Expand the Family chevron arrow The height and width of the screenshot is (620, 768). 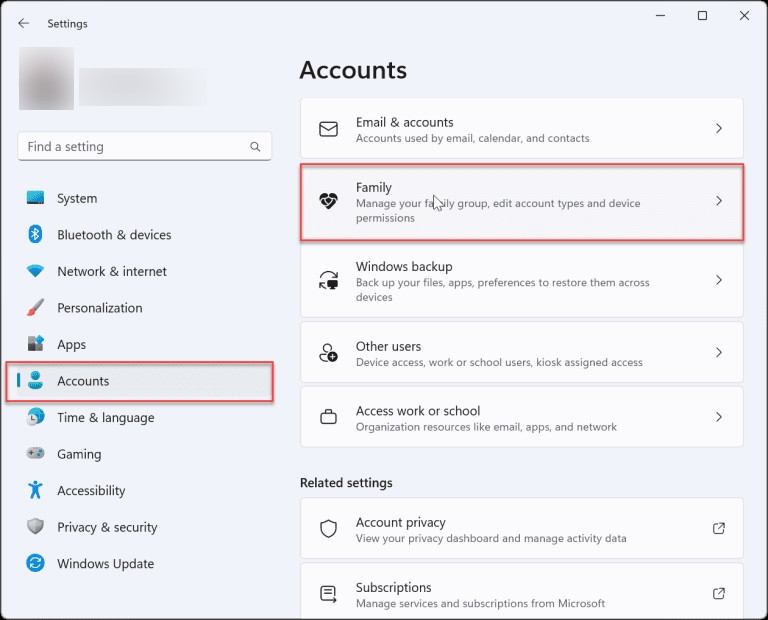719,201
